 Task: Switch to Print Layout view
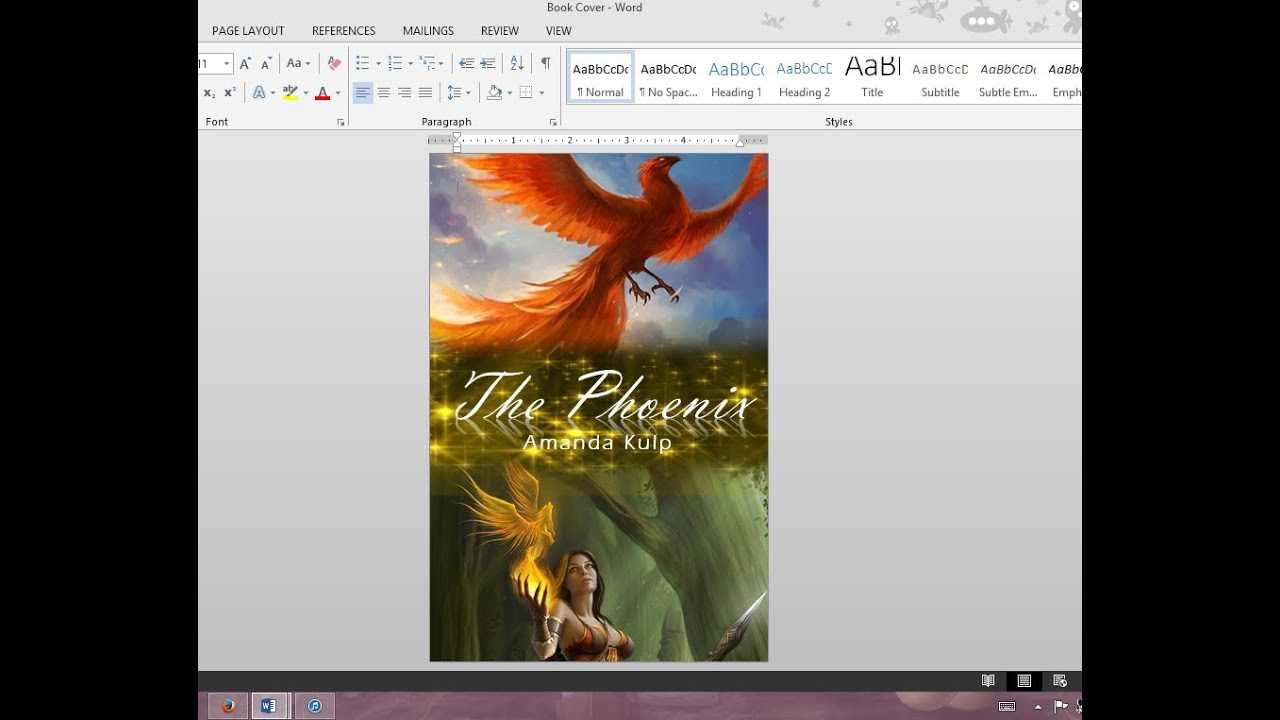(1024, 681)
